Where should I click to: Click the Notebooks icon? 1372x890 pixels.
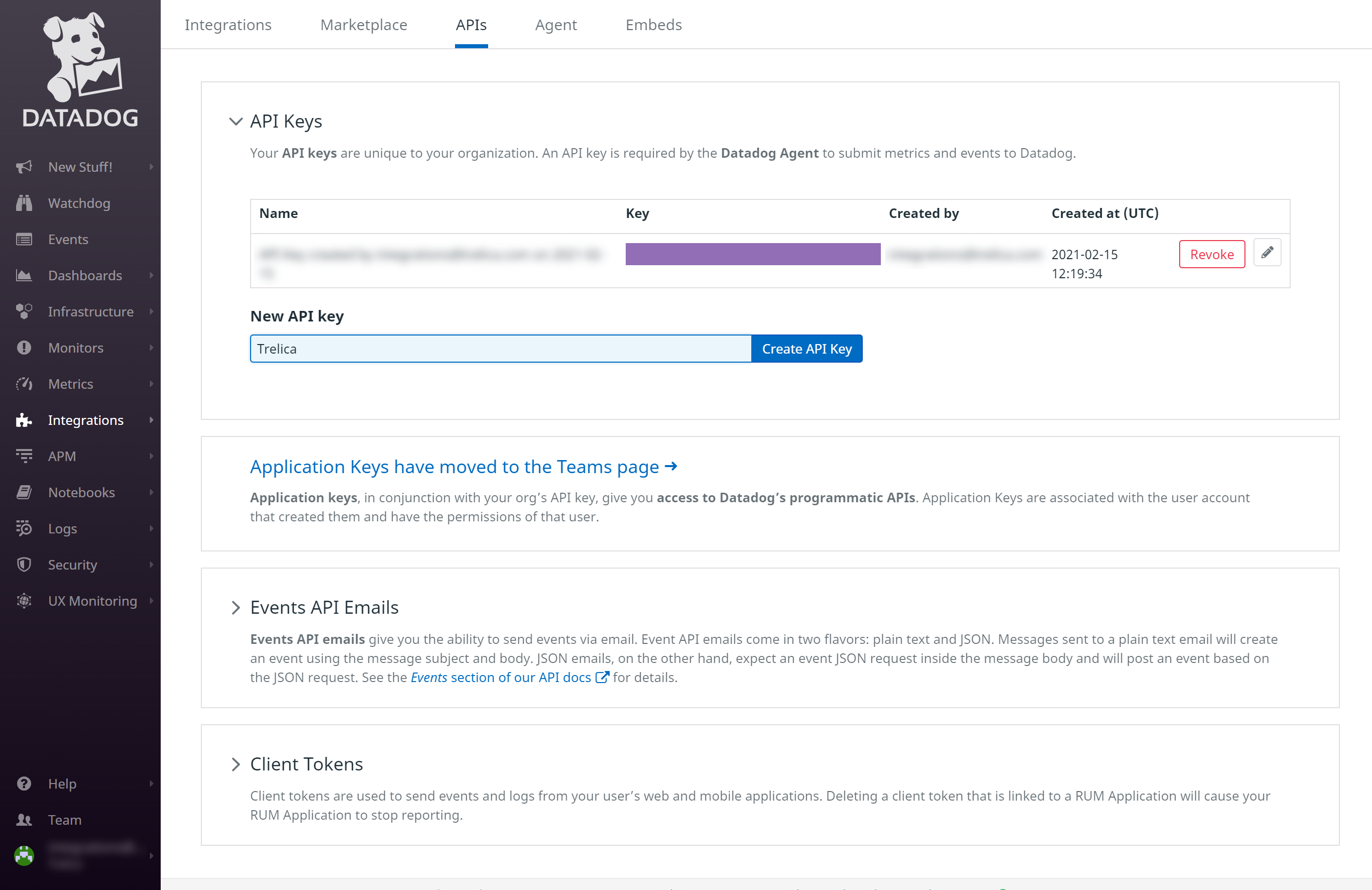(24, 492)
